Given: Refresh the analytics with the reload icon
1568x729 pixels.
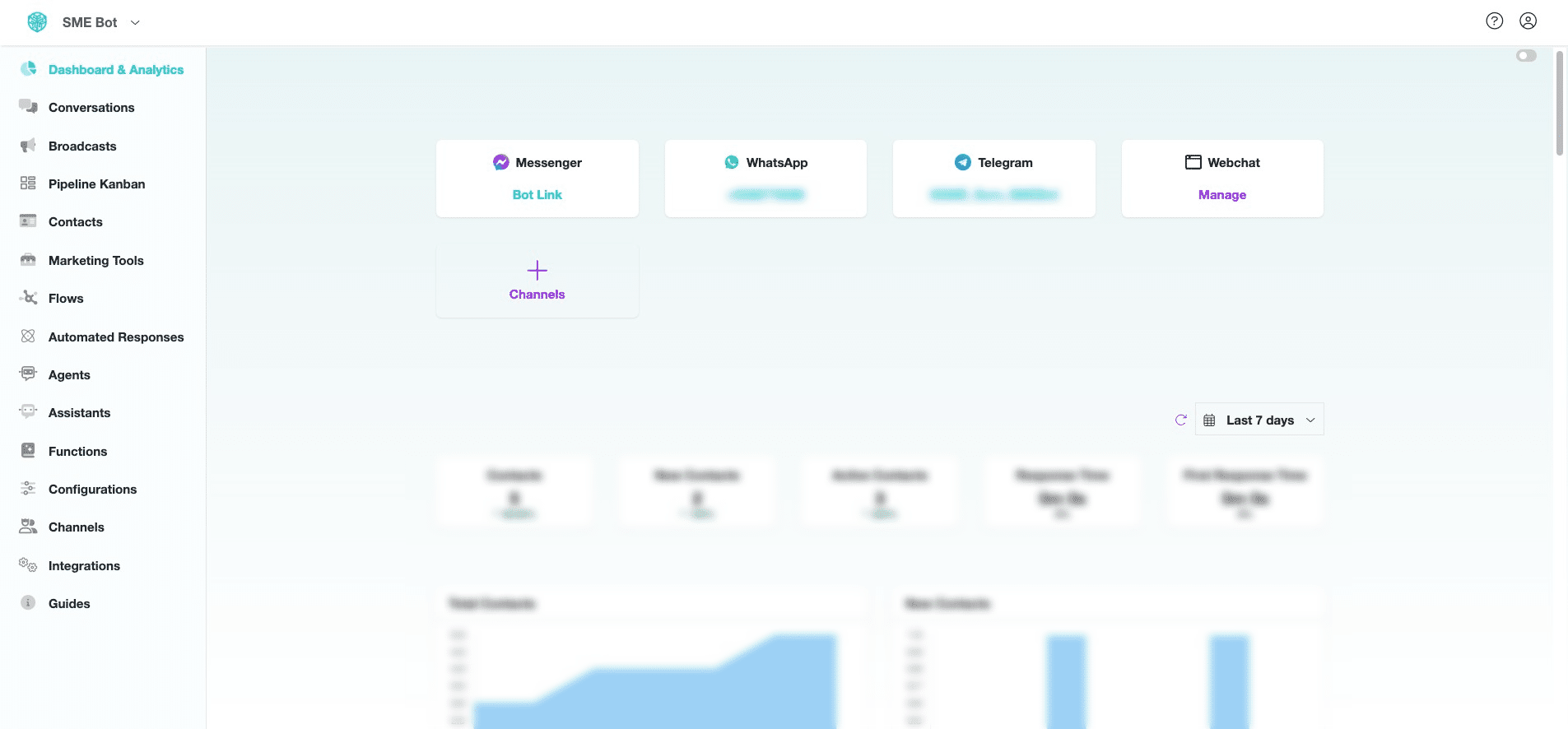Looking at the screenshot, I should (1181, 420).
